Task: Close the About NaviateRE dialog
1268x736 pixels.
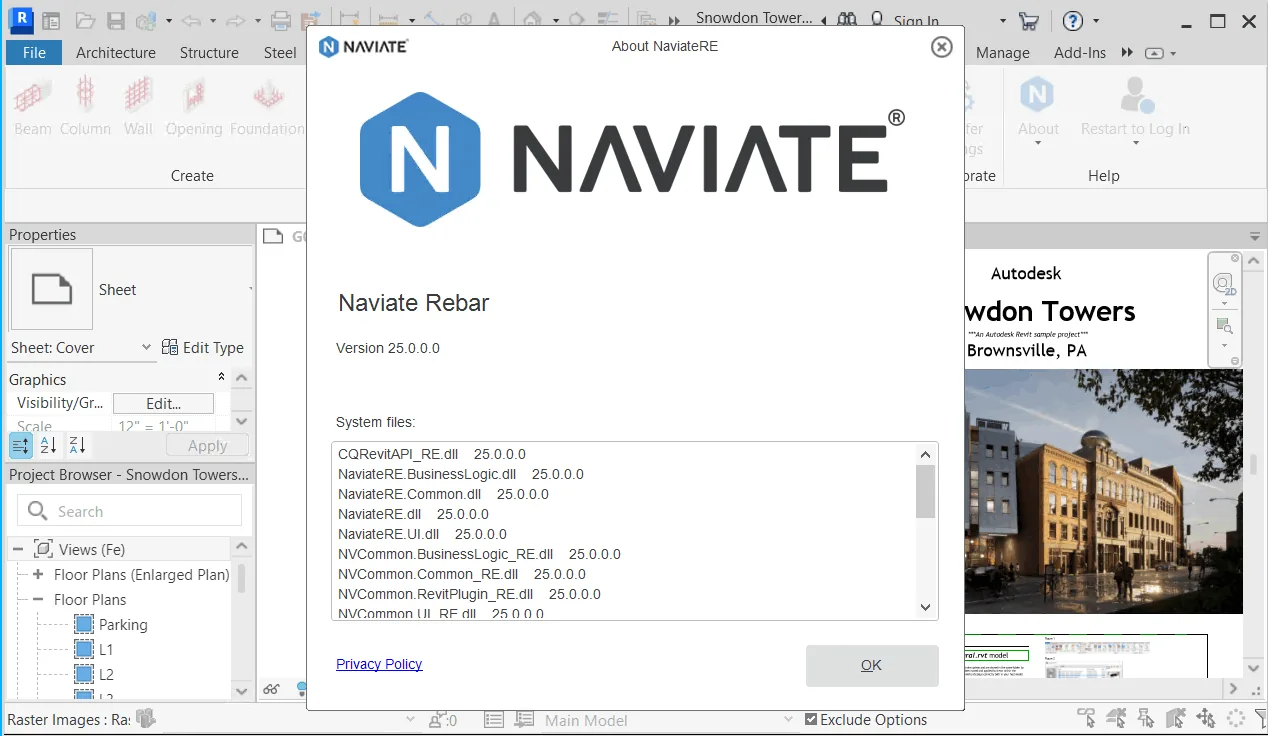Action: [941, 46]
